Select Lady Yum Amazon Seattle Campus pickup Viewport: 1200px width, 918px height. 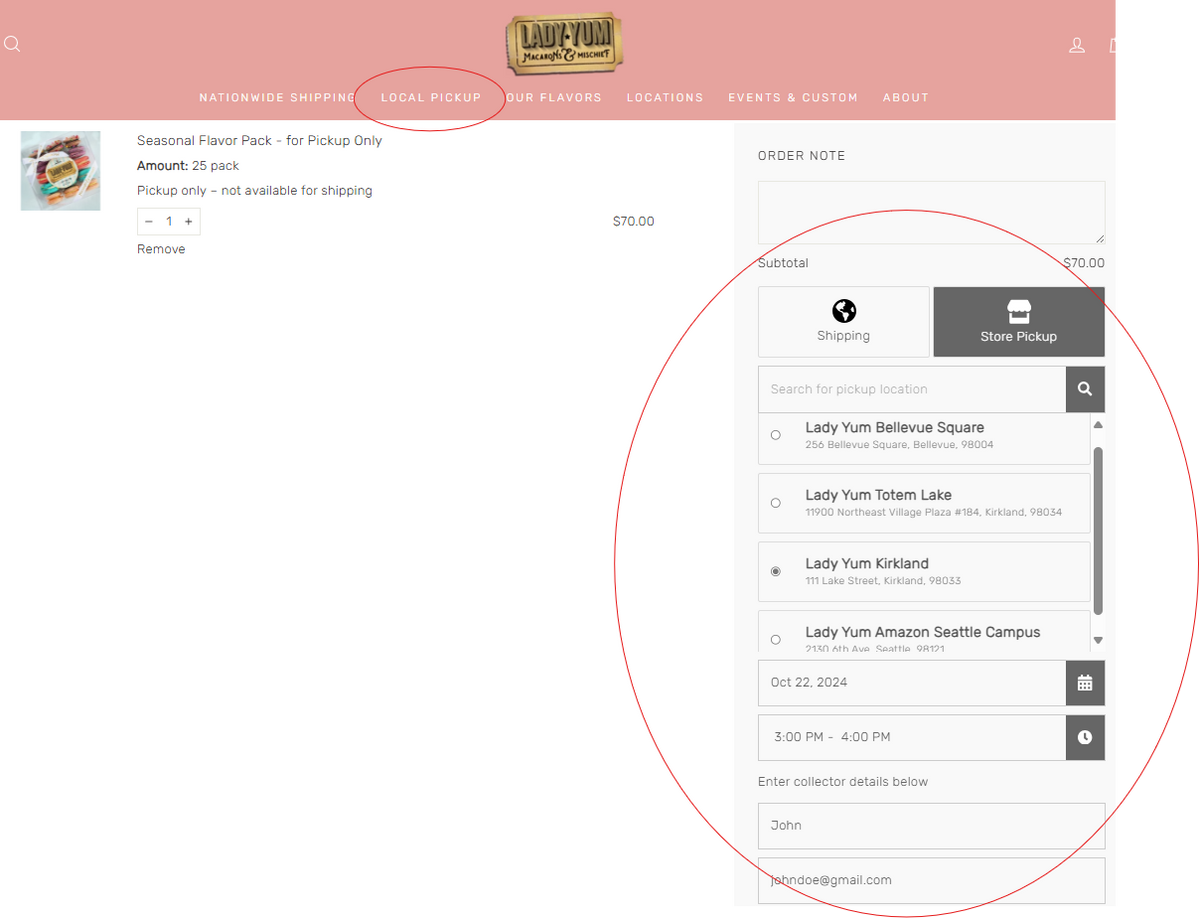pos(776,639)
